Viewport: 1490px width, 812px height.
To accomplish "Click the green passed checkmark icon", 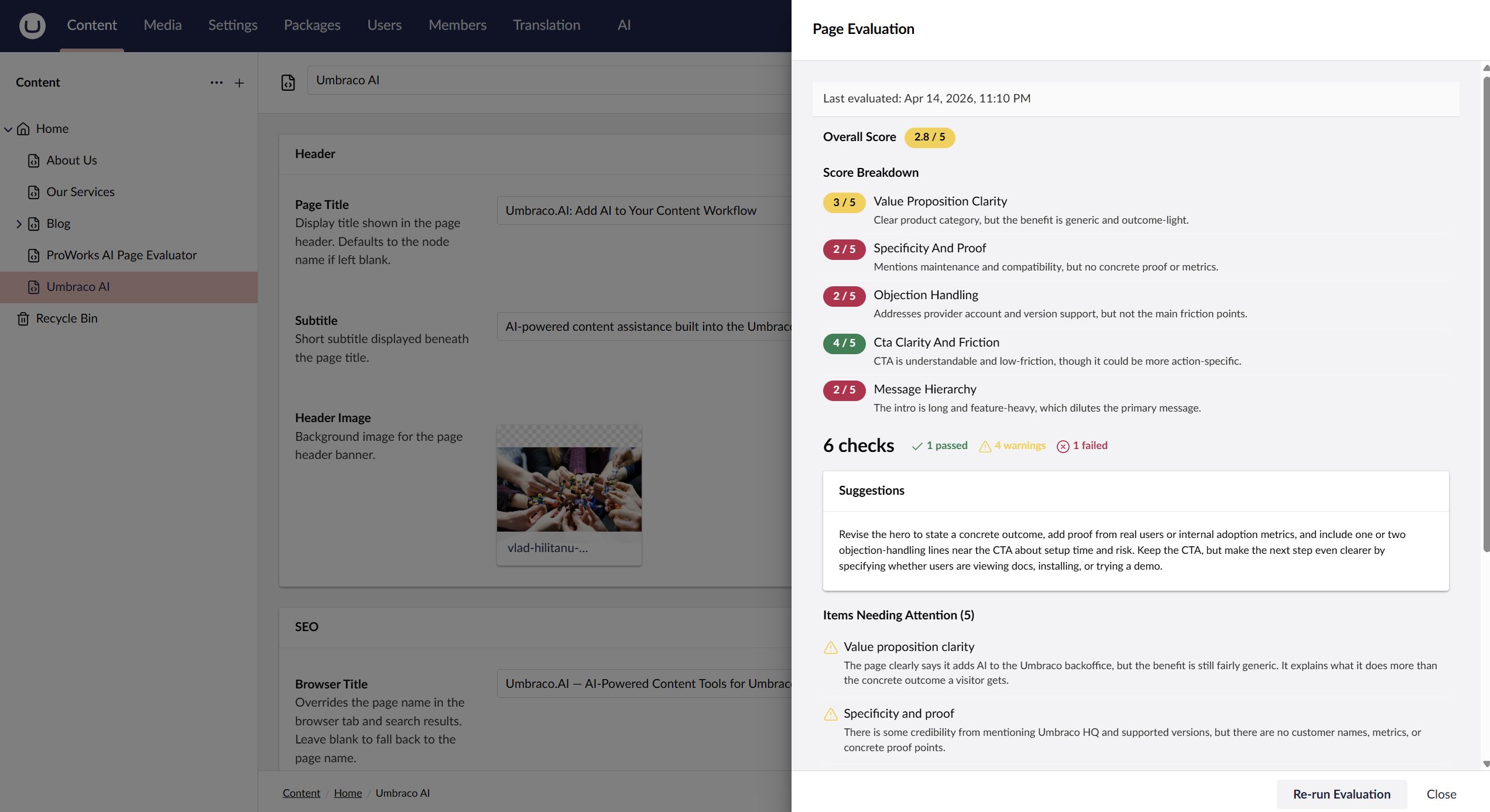I will click(x=917, y=446).
